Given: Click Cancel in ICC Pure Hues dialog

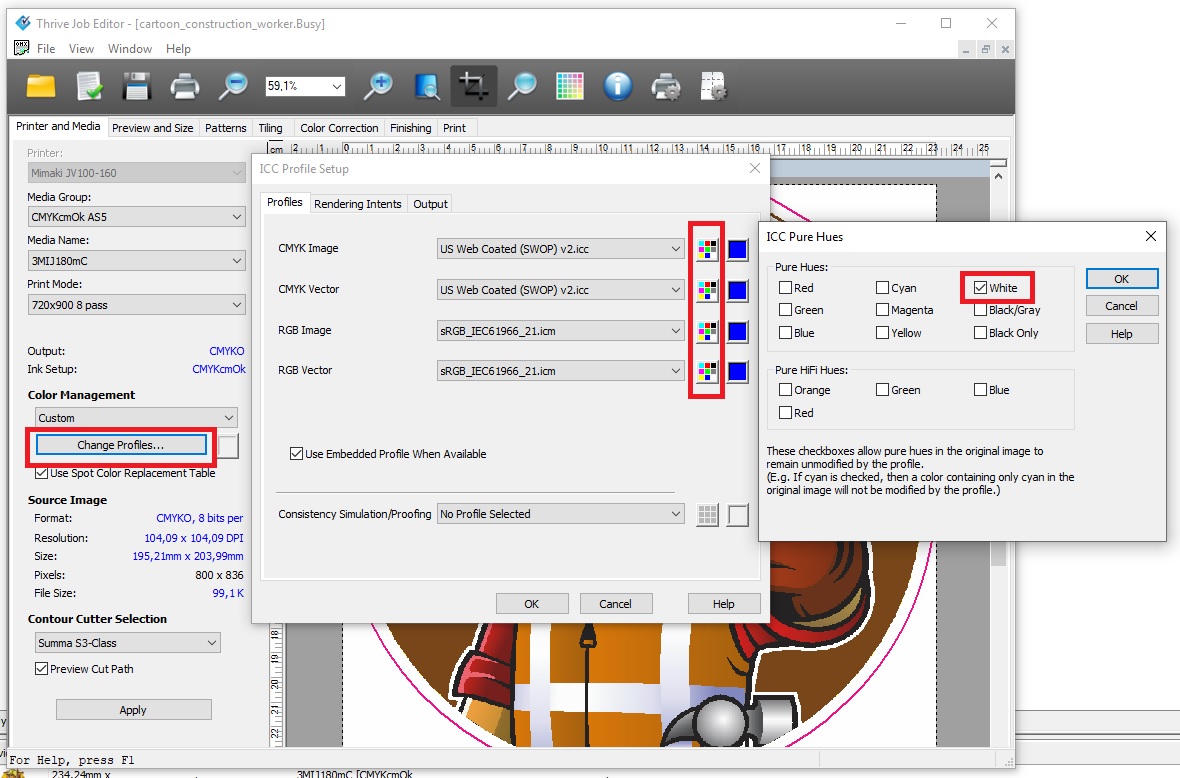Looking at the screenshot, I should [1121, 306].
